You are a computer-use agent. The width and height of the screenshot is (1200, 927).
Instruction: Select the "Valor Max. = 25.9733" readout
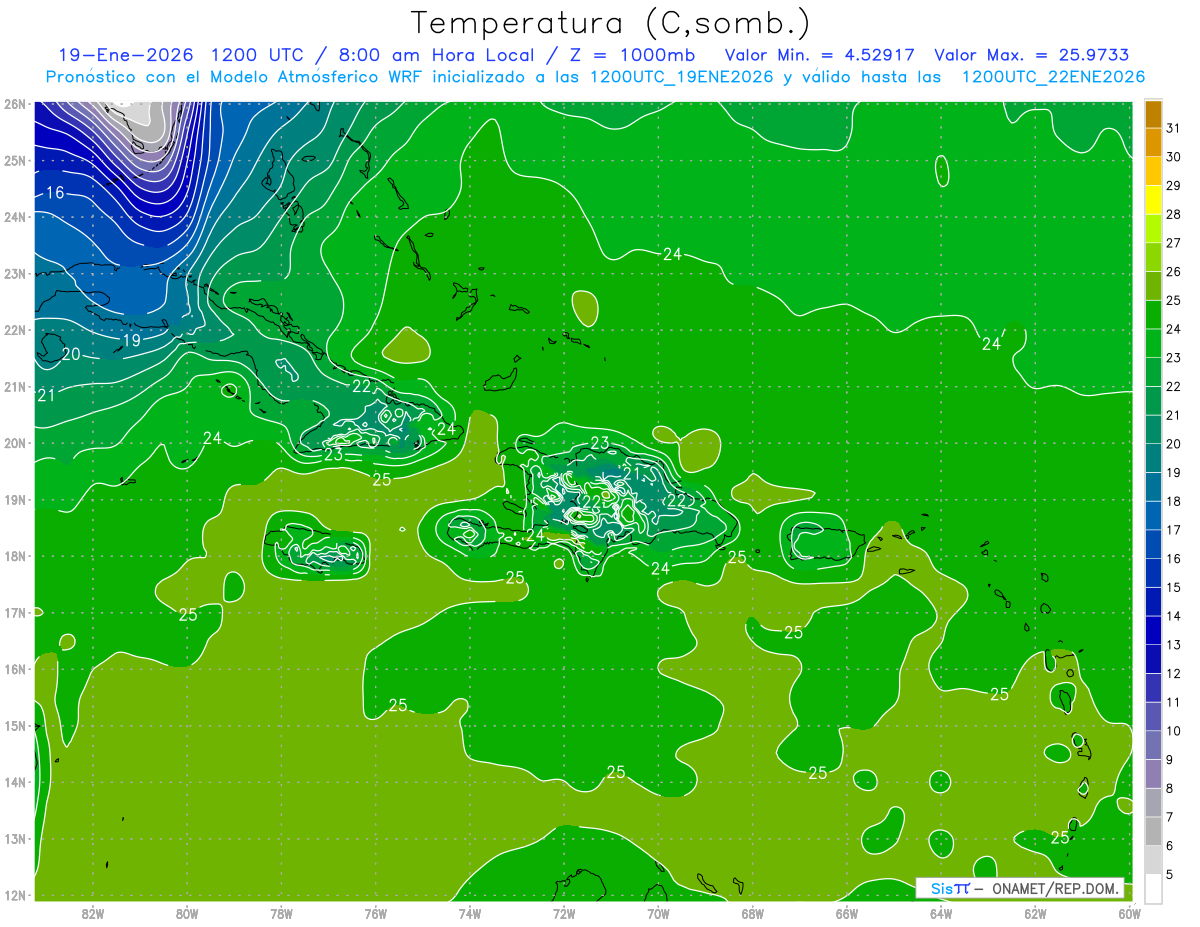click(1031, 55)
